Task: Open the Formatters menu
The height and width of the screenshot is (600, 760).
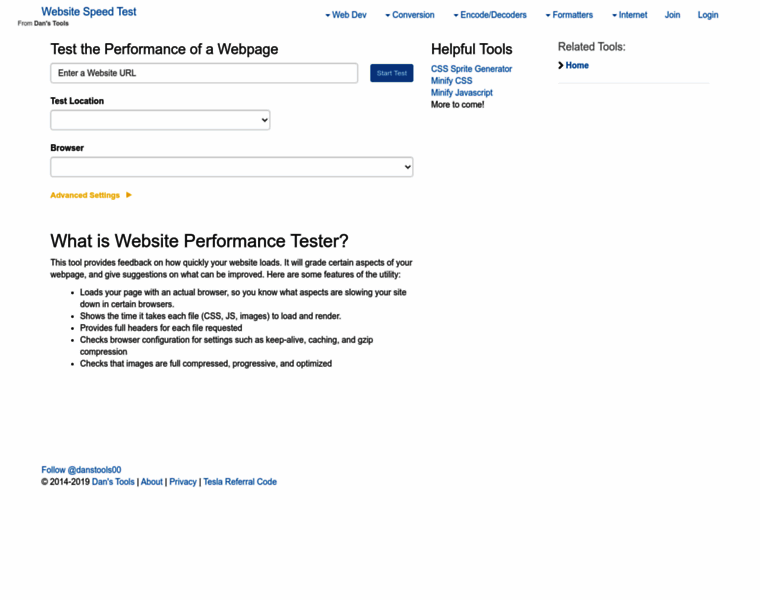Action: [569, 15]
